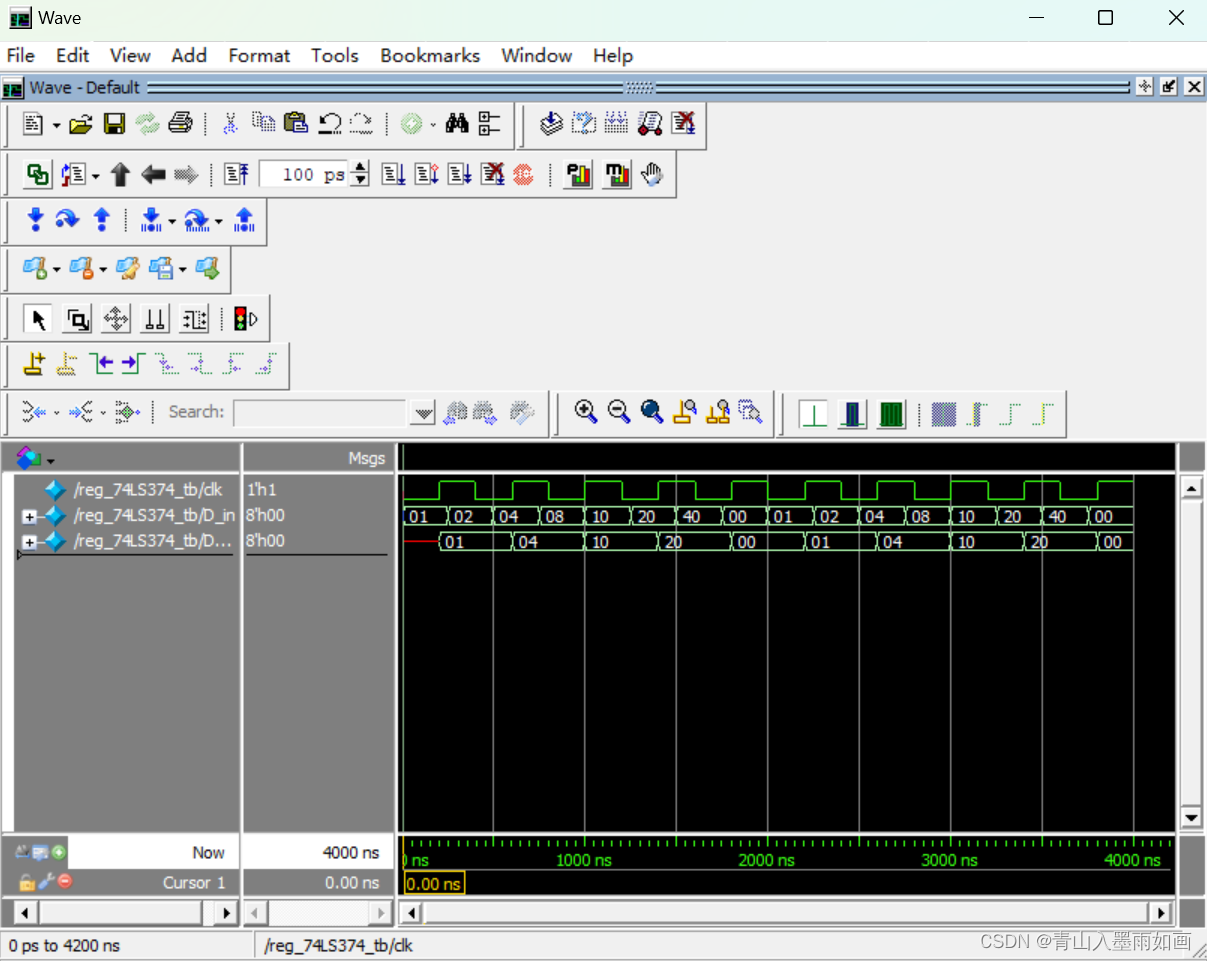Paste from the clipboard icon in the toolbar
Image resolution: width=1207 pixels, height=961 pixels.
pyautogui.click(x=296, y=124)
